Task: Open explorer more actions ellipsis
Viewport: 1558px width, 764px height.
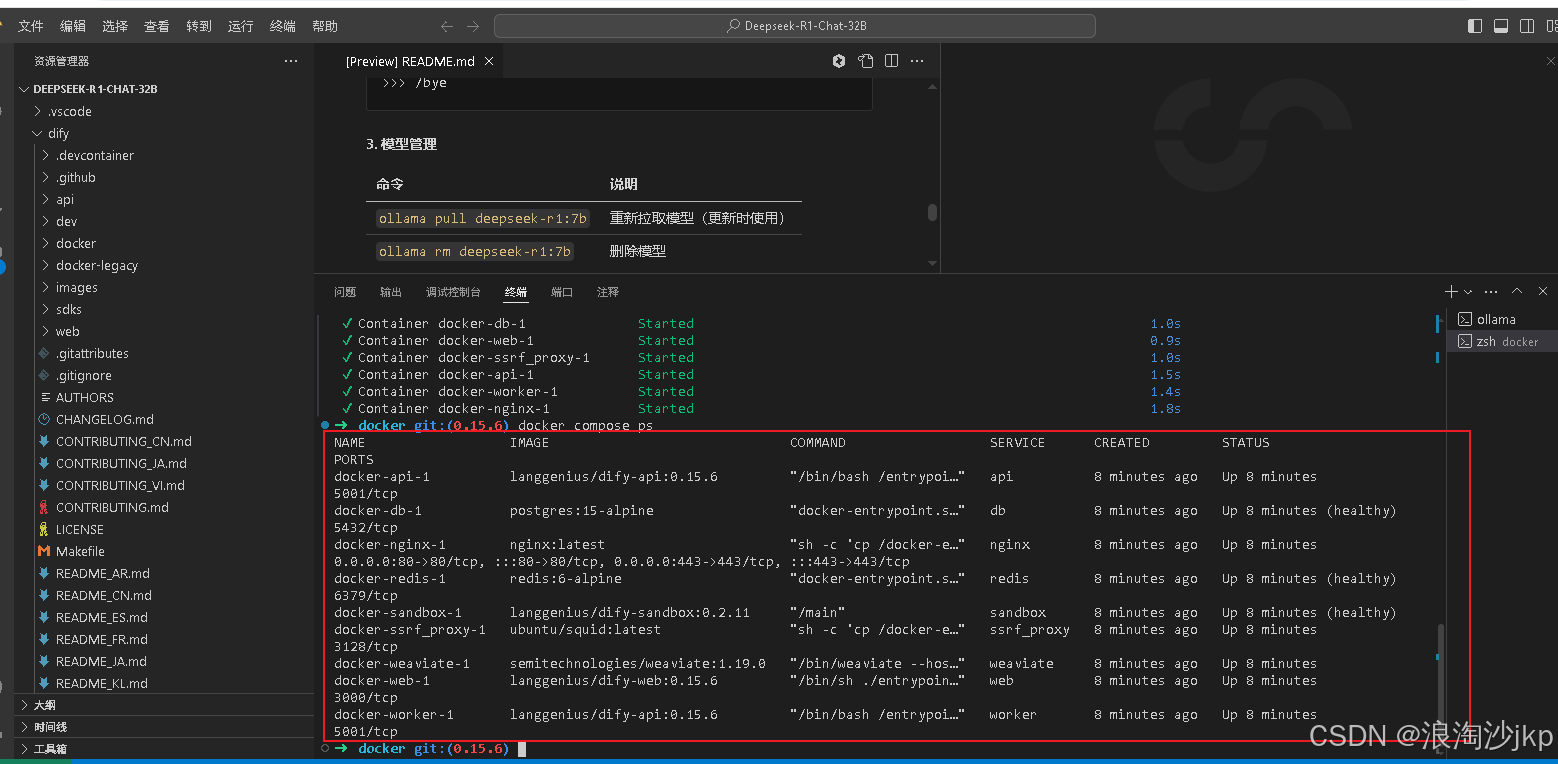Action: [291, 61]
